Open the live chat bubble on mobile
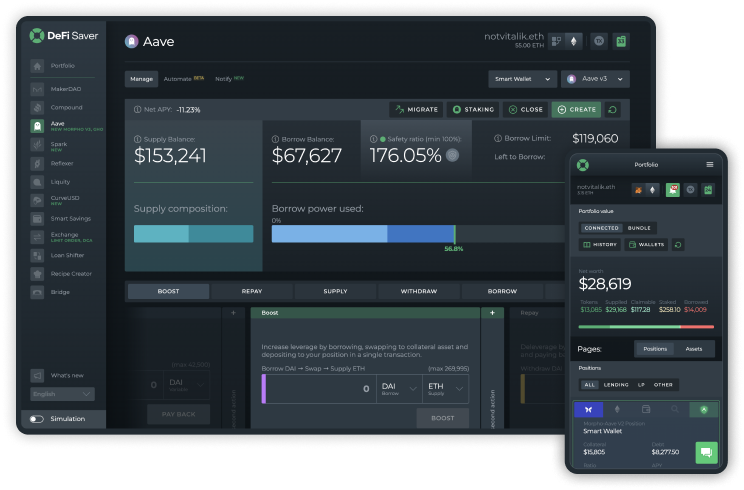 pos(706,453)
